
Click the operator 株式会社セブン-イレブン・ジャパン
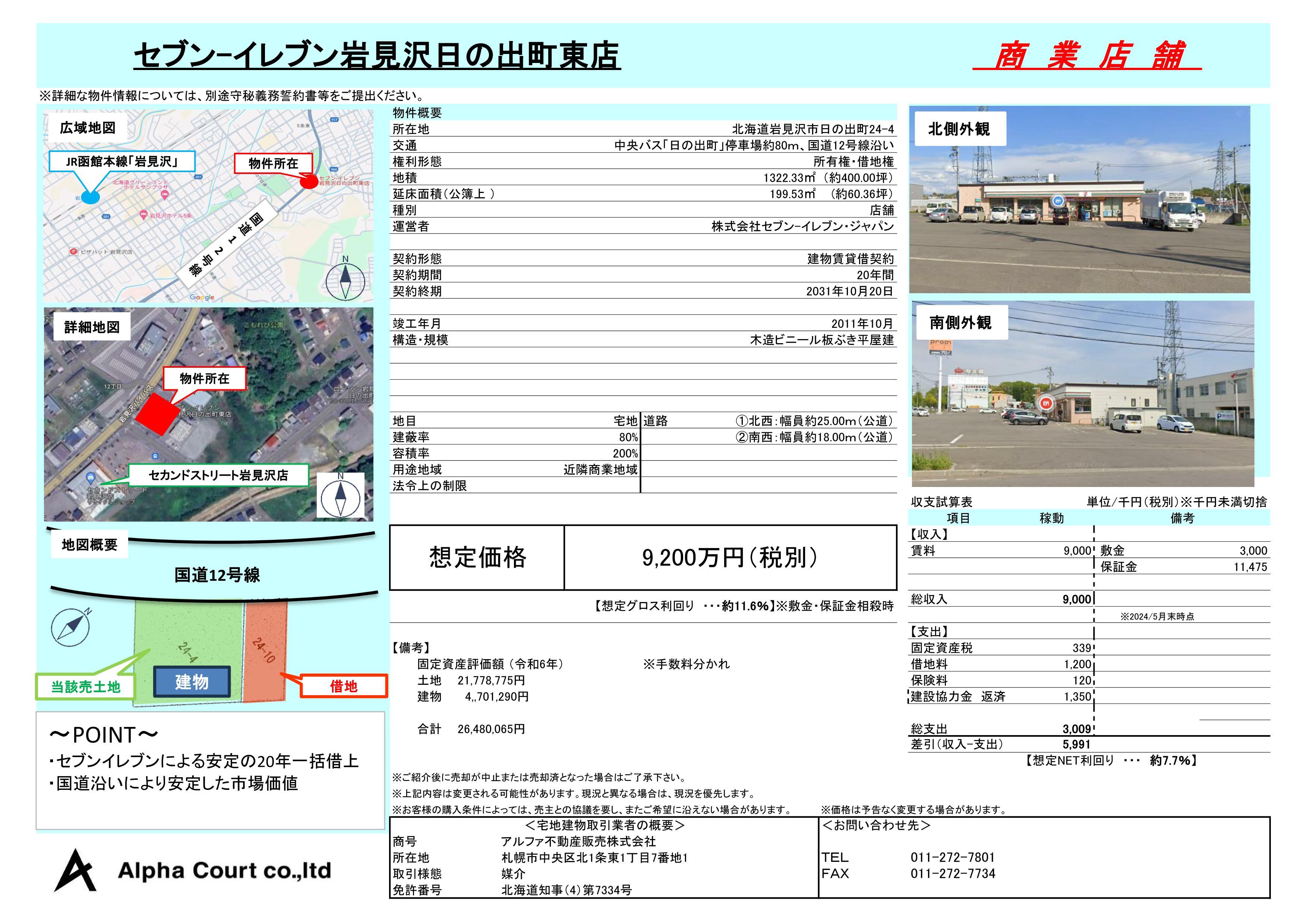[803, 227]
